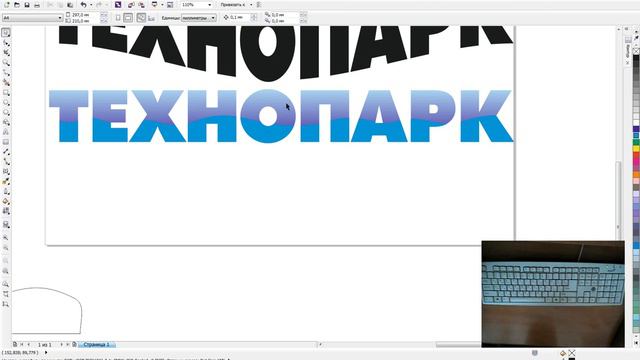Select the Table tool
This screenshot has width=640, height=360.
6,142
